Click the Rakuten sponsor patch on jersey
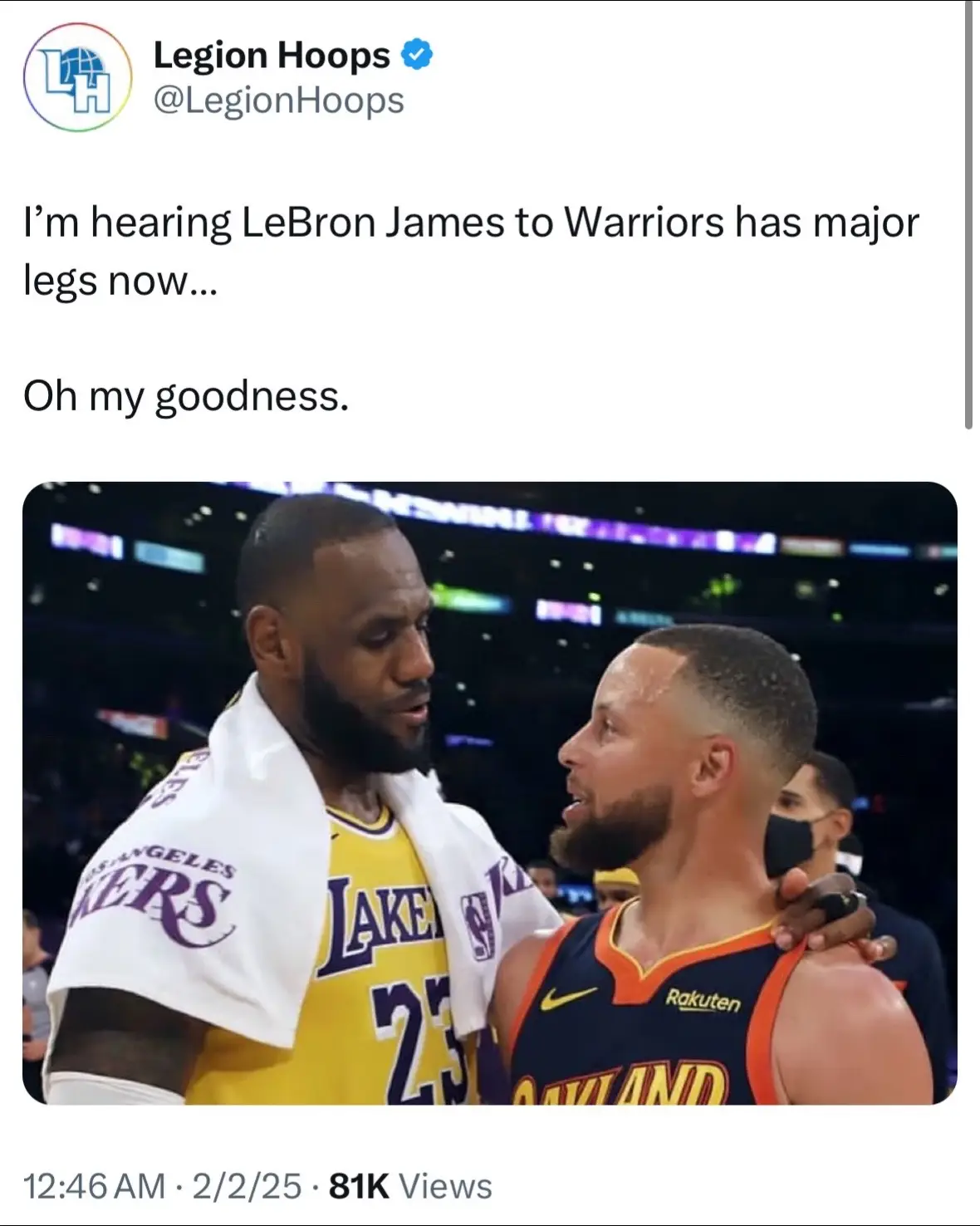This screenshot has height=1226, width=980. click(x=703, y=1001)
